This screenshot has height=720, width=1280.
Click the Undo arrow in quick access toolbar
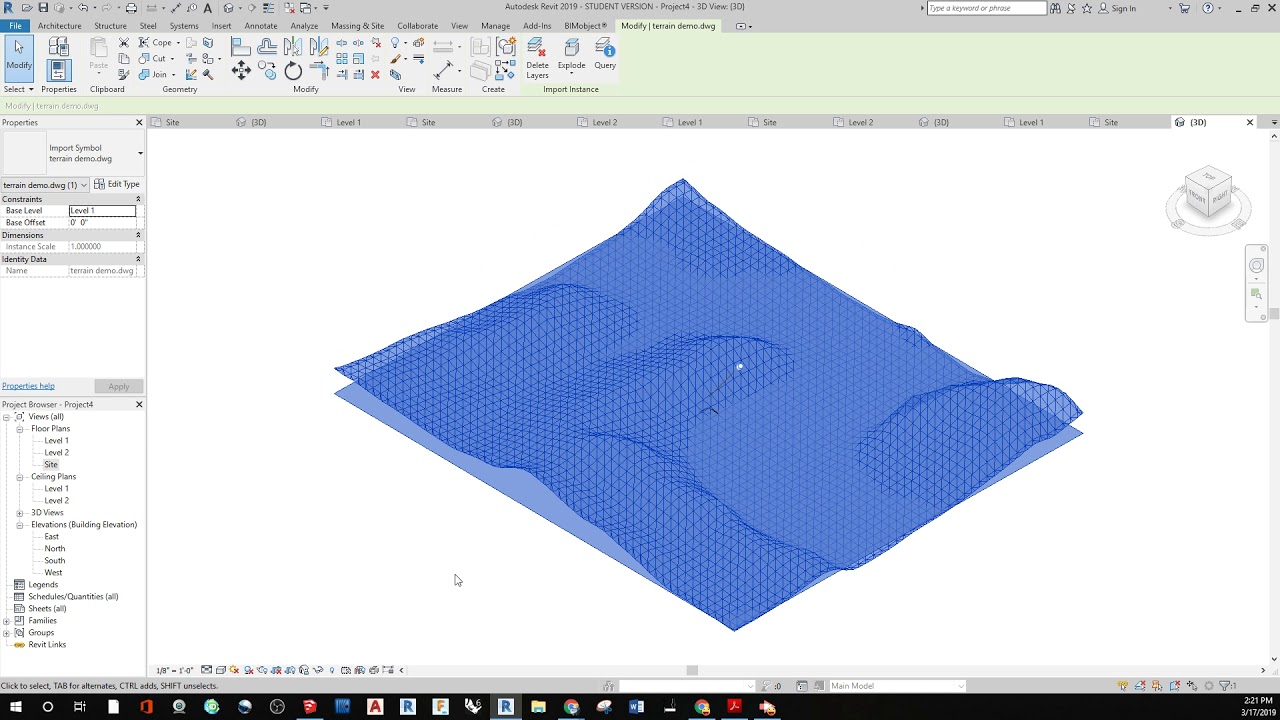(x=84, y=8)
